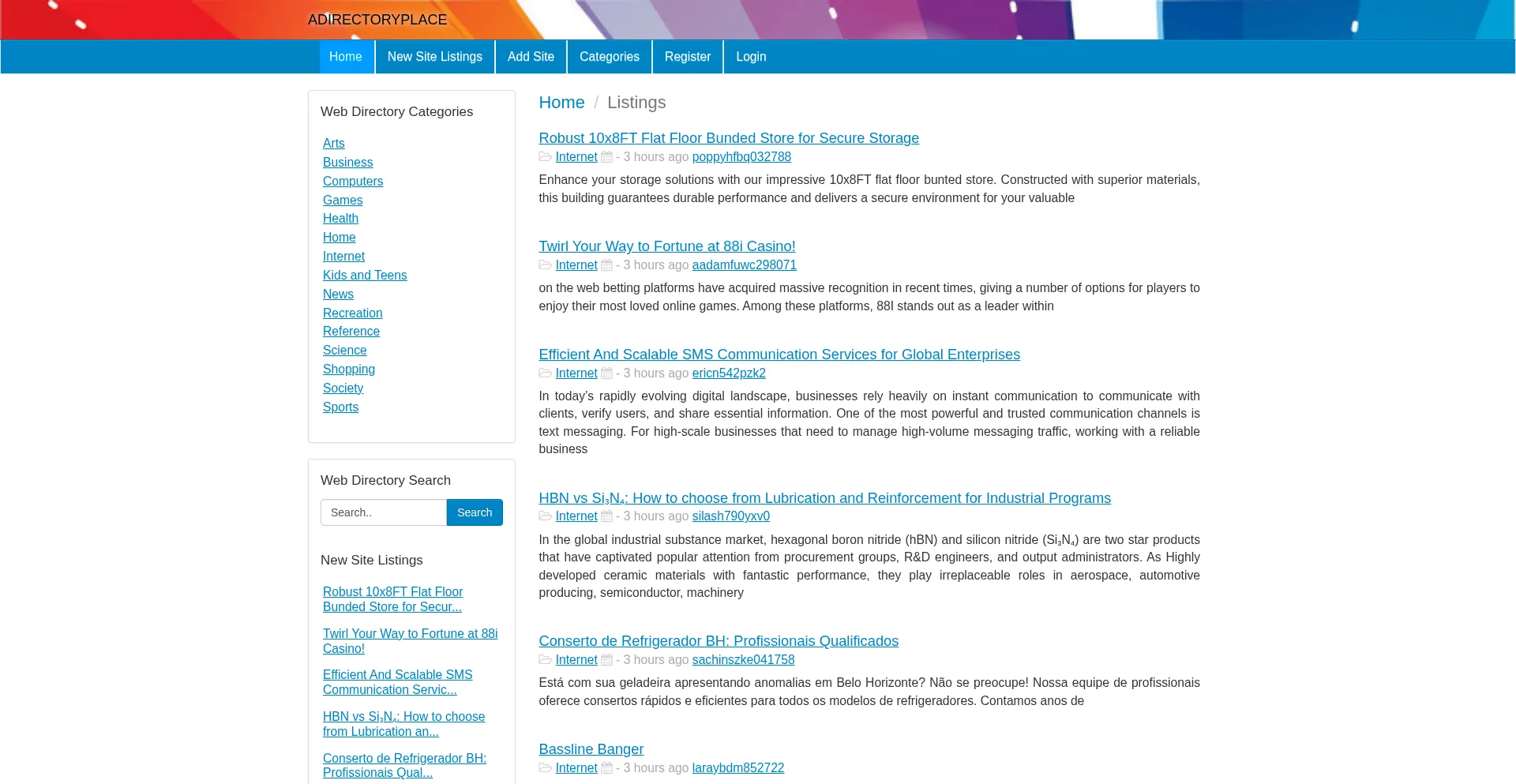Click the blue Search button
This screenshot has height=784, width=1516.
(x=475, y=512)
